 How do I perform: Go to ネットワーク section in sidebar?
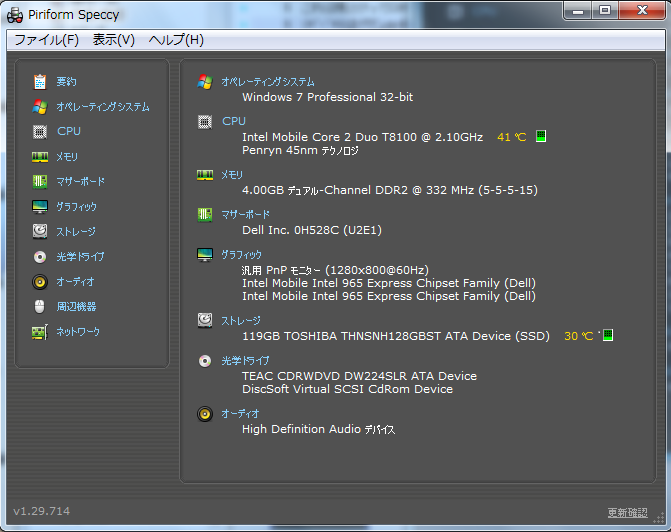[78, 332]
